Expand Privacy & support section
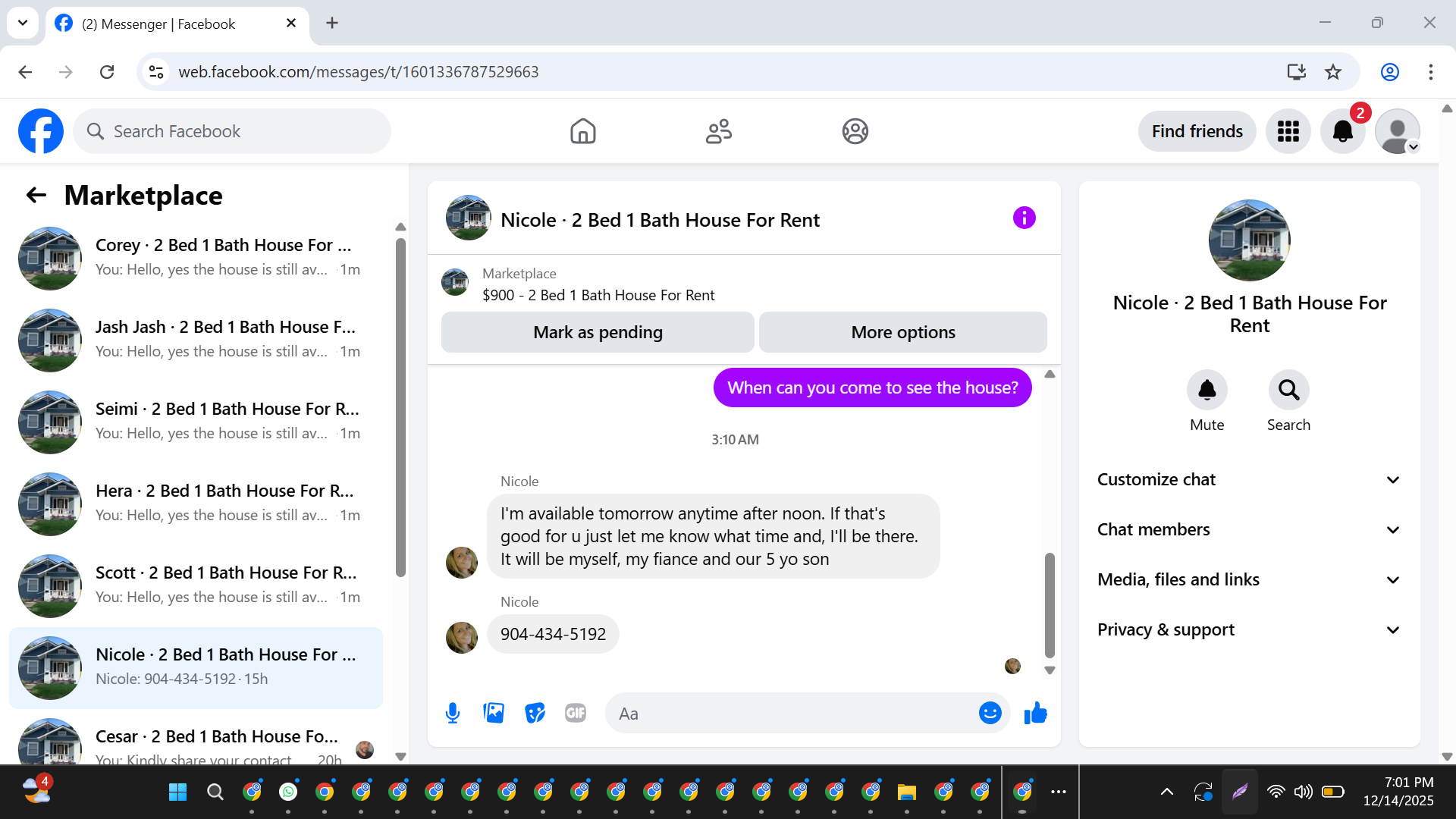1456x819 pixels. [1248, 629]
